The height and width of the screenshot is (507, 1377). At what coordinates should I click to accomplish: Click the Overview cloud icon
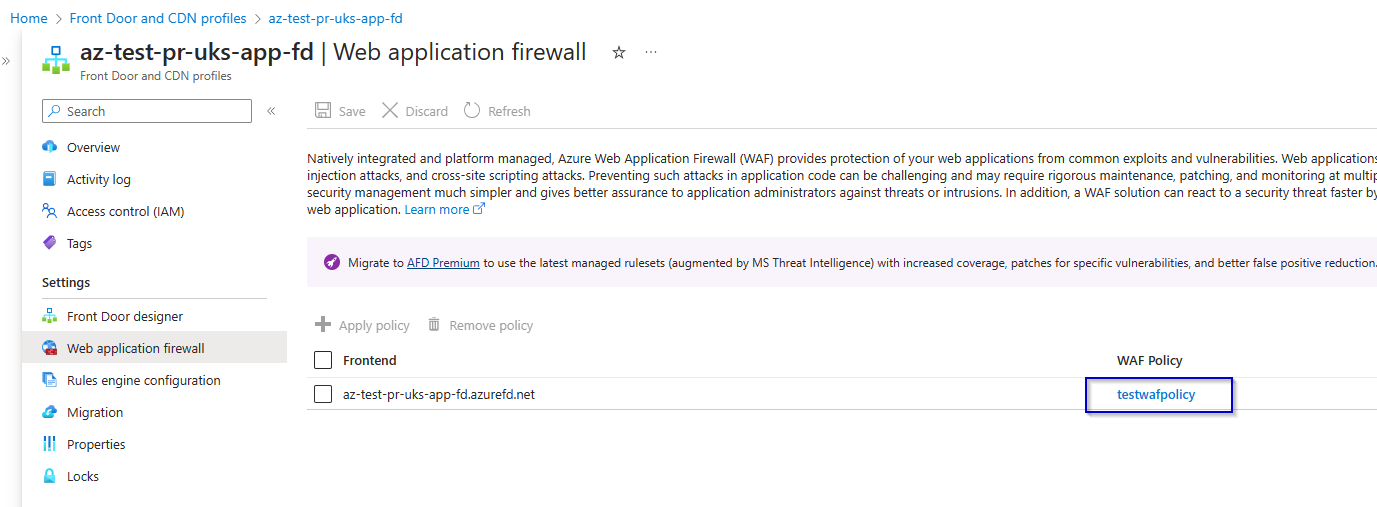click(x=50, y=147)
